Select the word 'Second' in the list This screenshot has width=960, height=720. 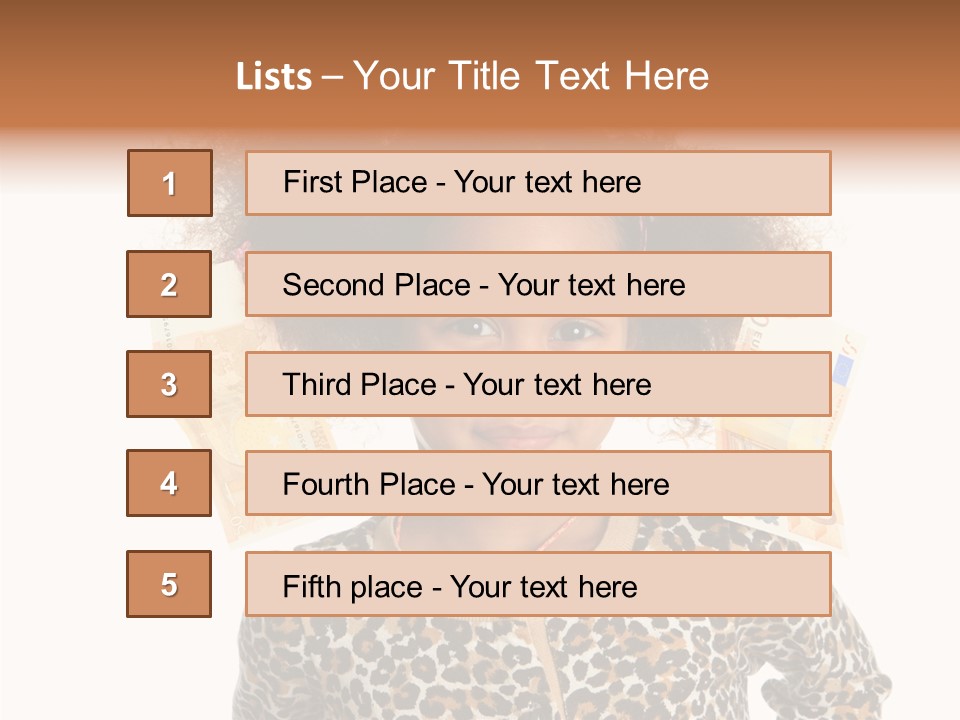(333, 285)
